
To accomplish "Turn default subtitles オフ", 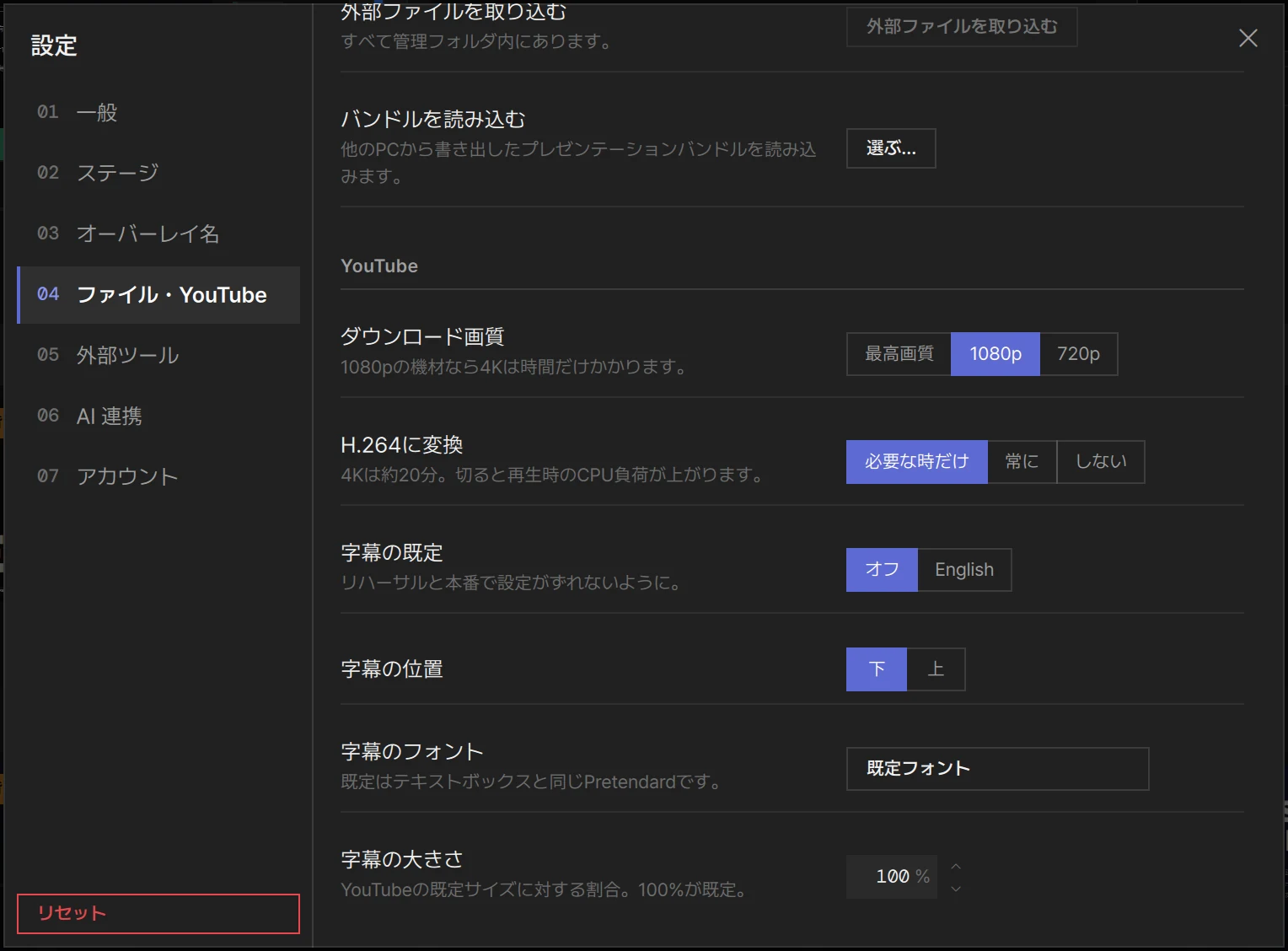I will click(882, 570).
